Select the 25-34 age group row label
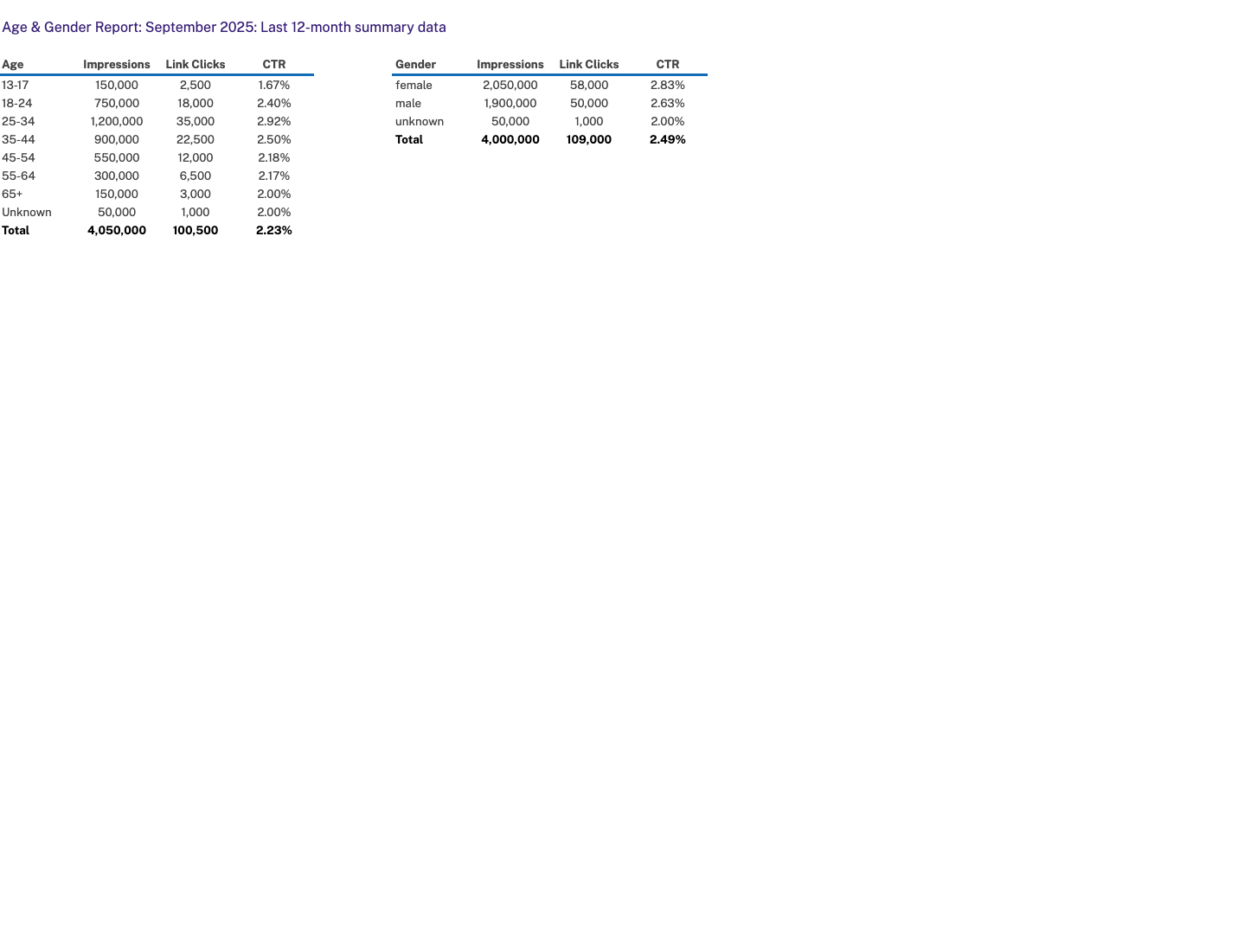This screenshot has height=952, width=1257. coord(18,122)
